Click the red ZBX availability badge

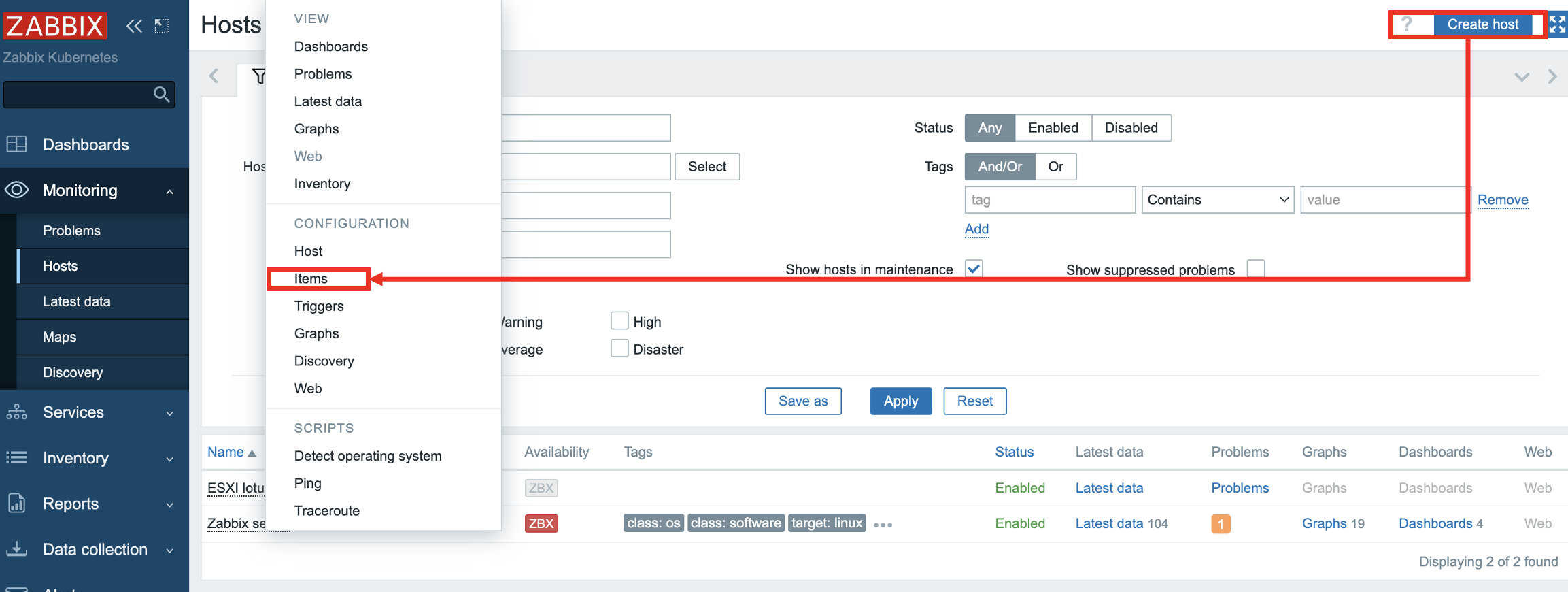coord(541,523)
